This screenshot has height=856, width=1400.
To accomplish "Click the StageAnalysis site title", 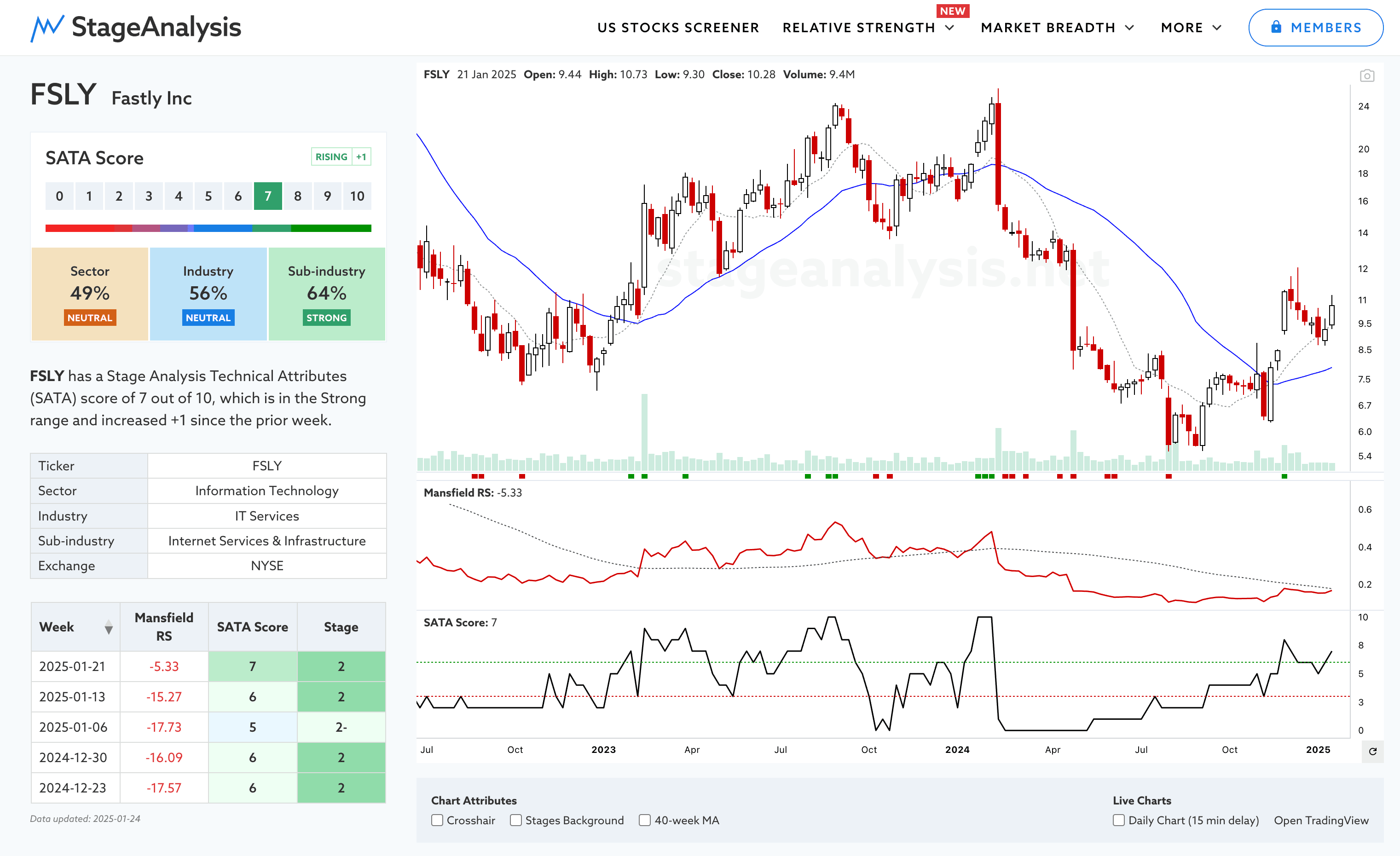I will [156, 27].
